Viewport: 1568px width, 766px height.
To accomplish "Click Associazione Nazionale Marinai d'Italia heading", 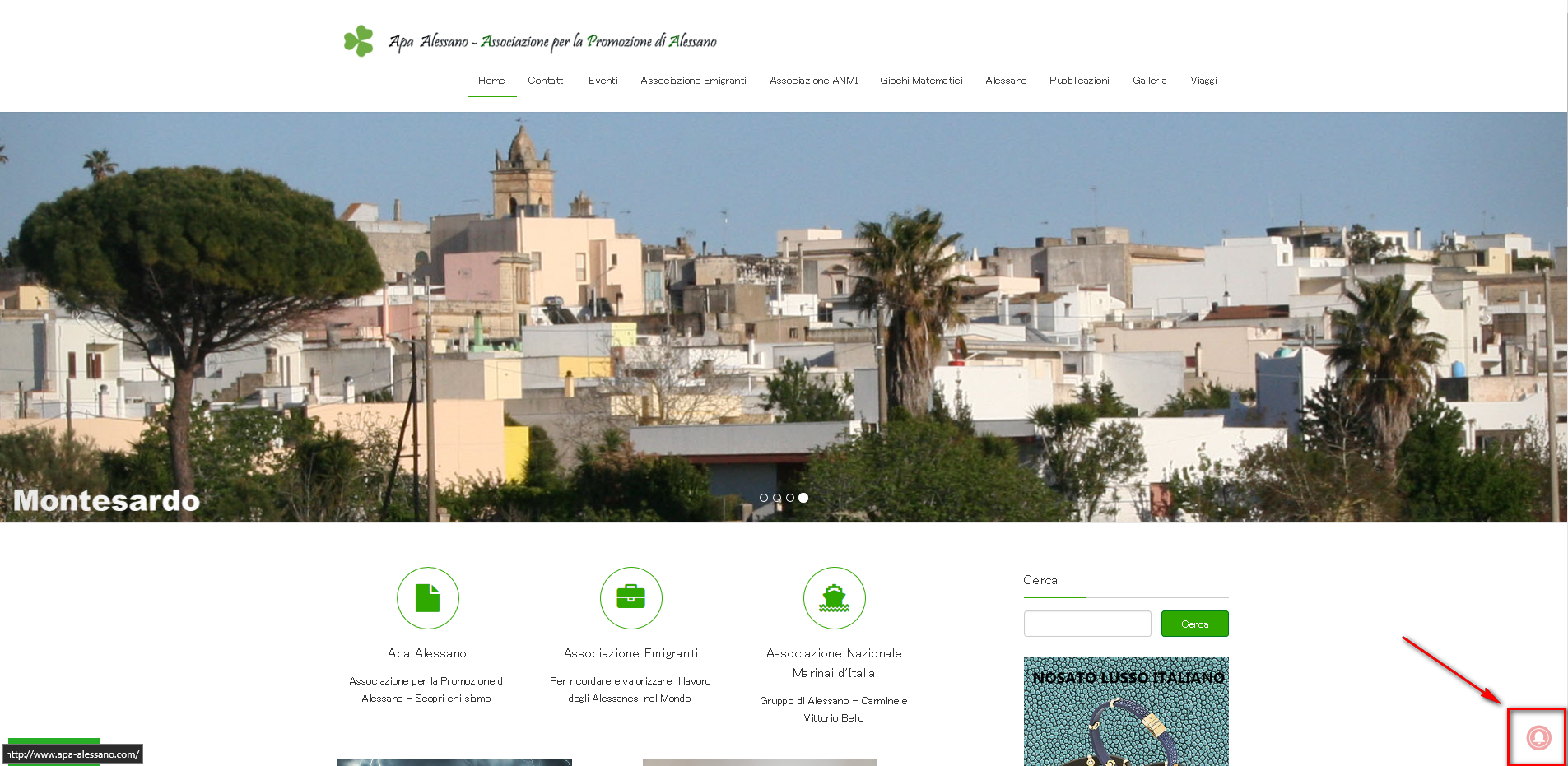I will tap(834, 663).
